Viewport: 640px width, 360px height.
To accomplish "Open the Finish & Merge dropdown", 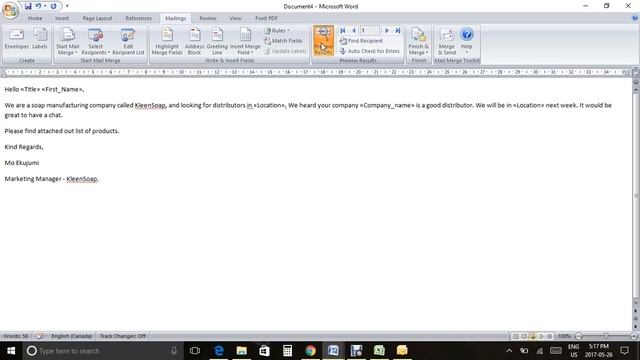I will (x=418, y=41).
